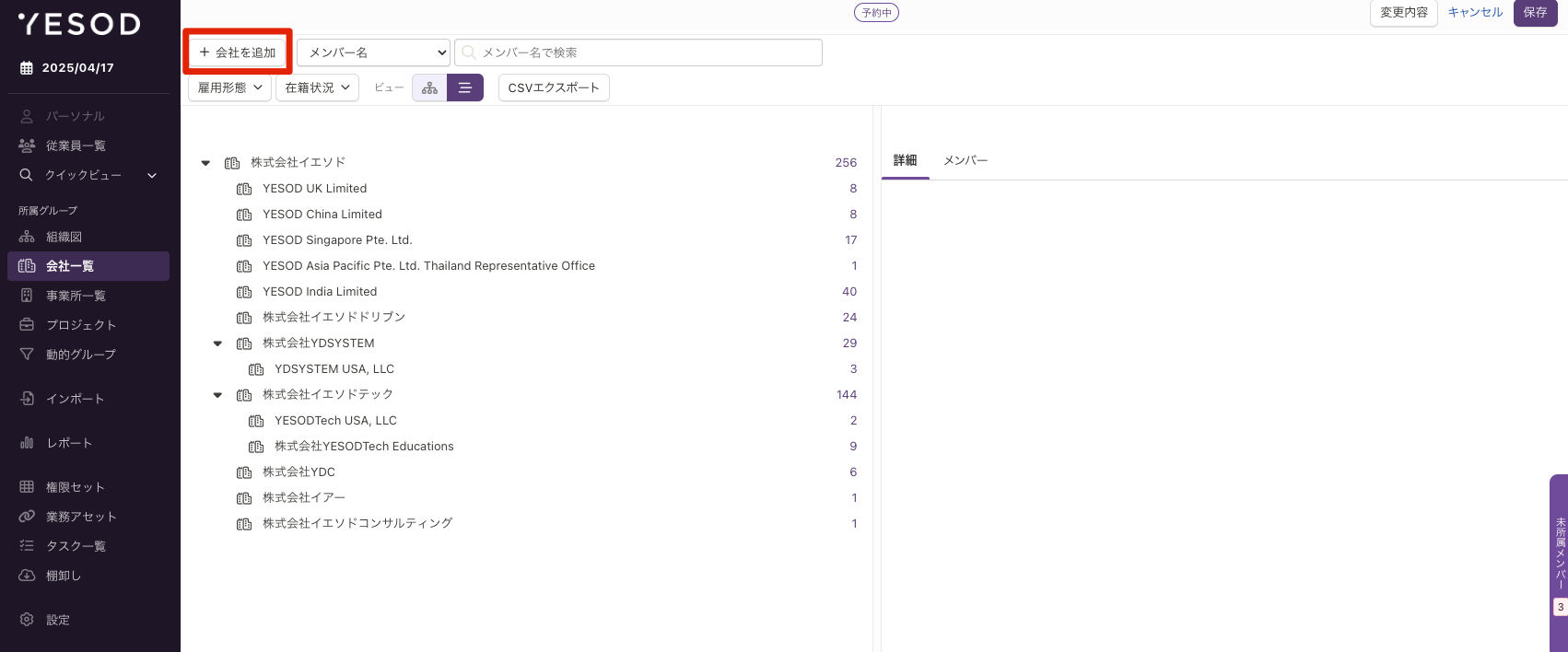The height and width of the screenshot is (652, 1568).
Task: Click the タスク一覧 checklist icon
Action: tap(27, 546)
